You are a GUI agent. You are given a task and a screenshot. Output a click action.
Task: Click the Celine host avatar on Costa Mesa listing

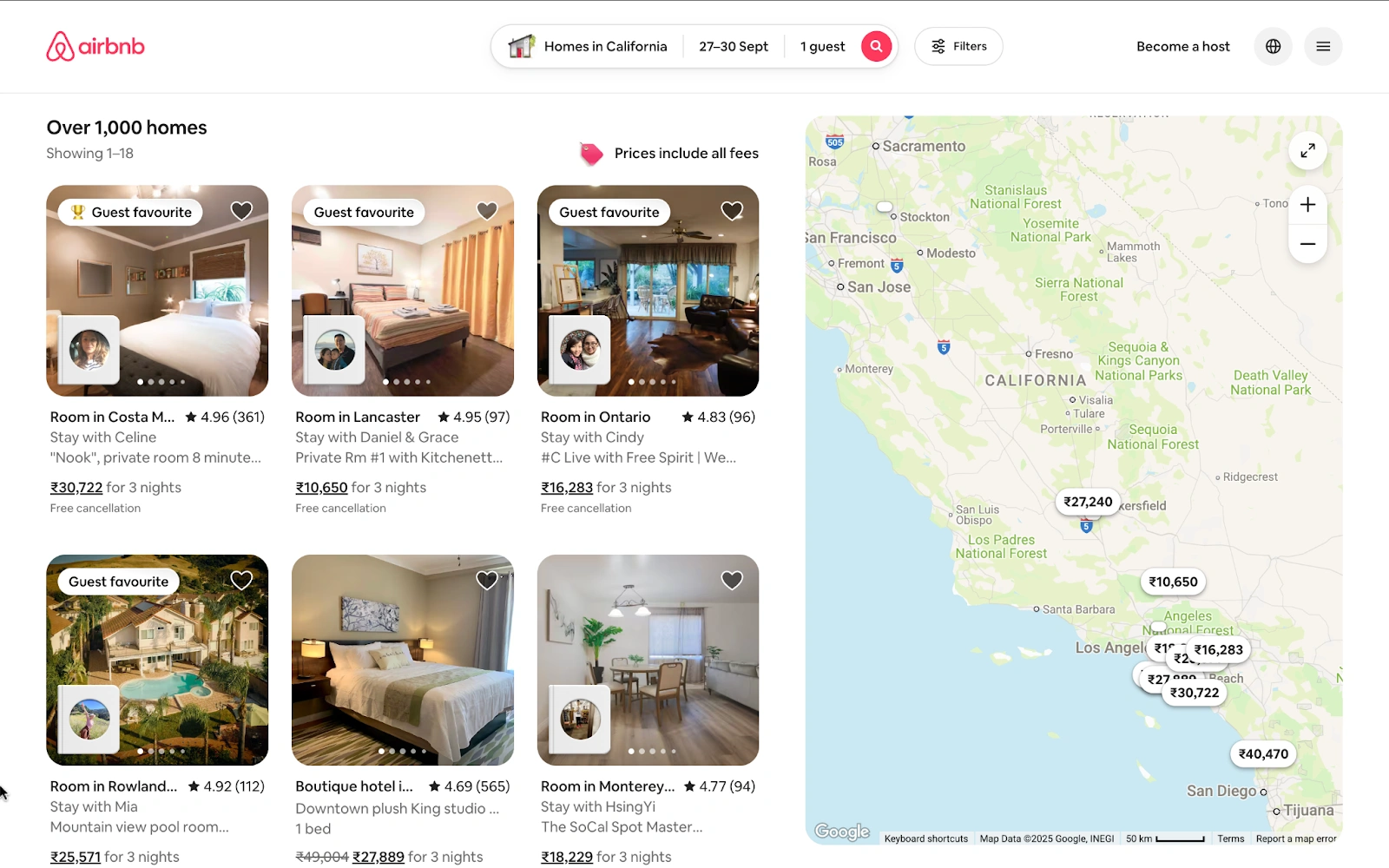pos(89,350)
